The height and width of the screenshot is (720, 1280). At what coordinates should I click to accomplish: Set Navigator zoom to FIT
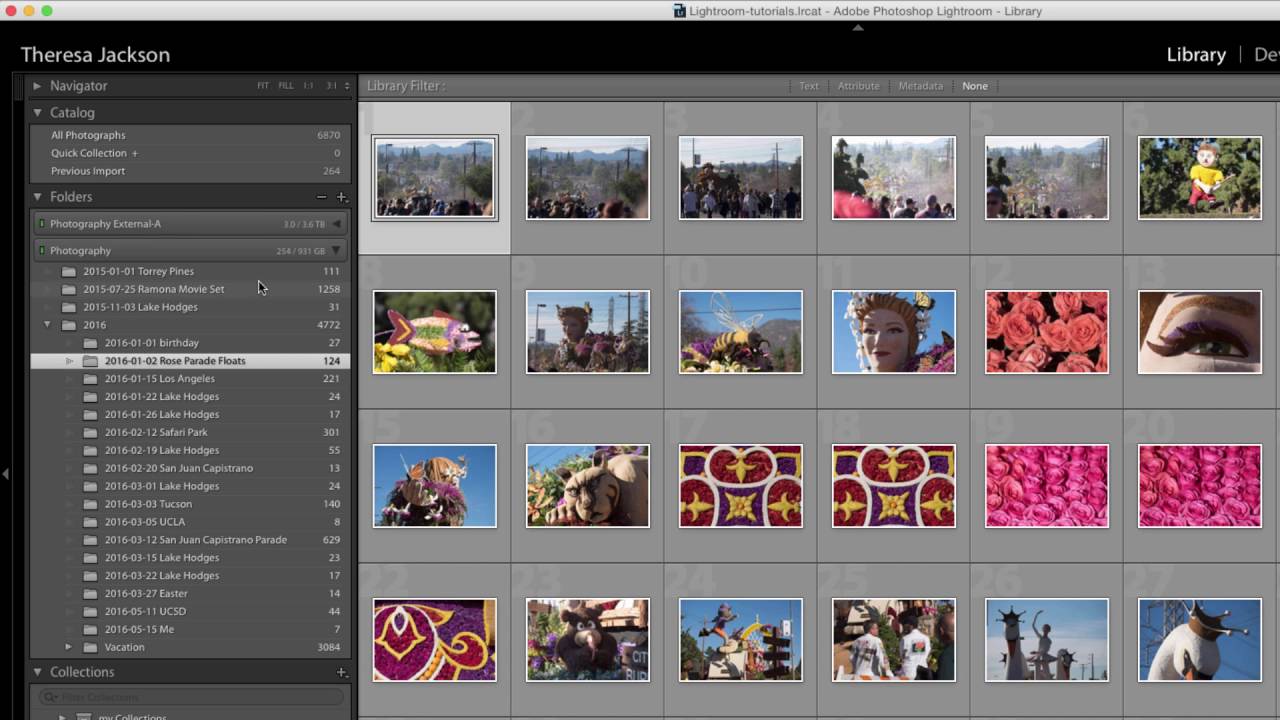263,86
